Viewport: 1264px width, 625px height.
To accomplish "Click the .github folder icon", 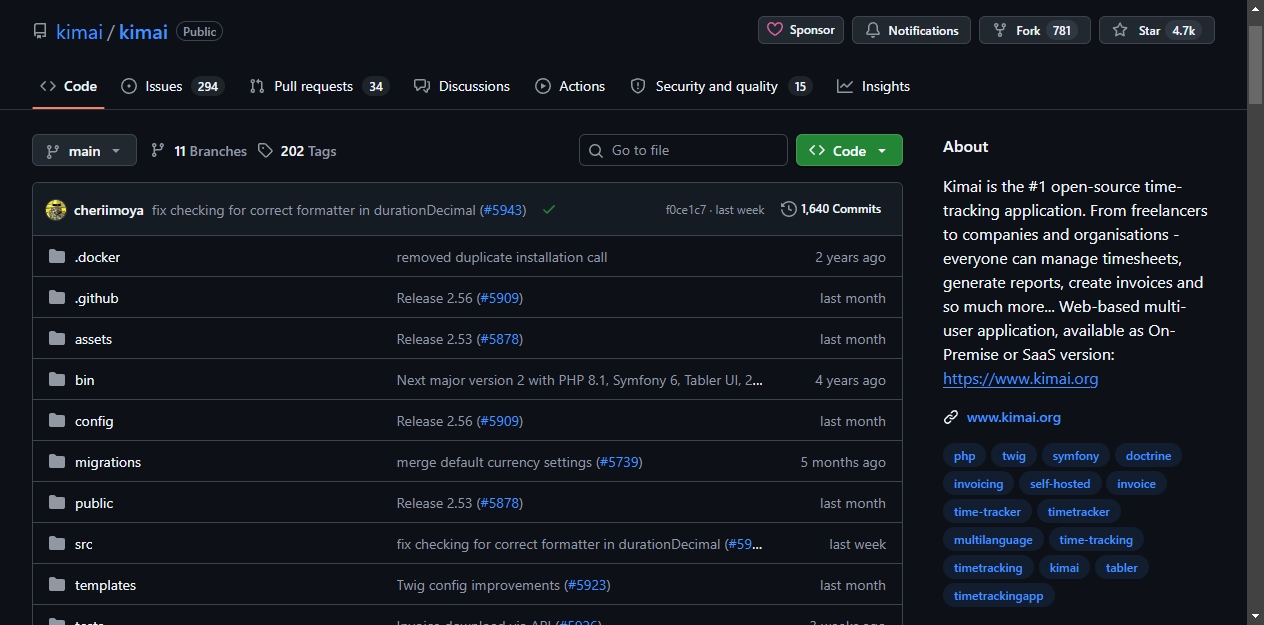I will tap(57, 298).
